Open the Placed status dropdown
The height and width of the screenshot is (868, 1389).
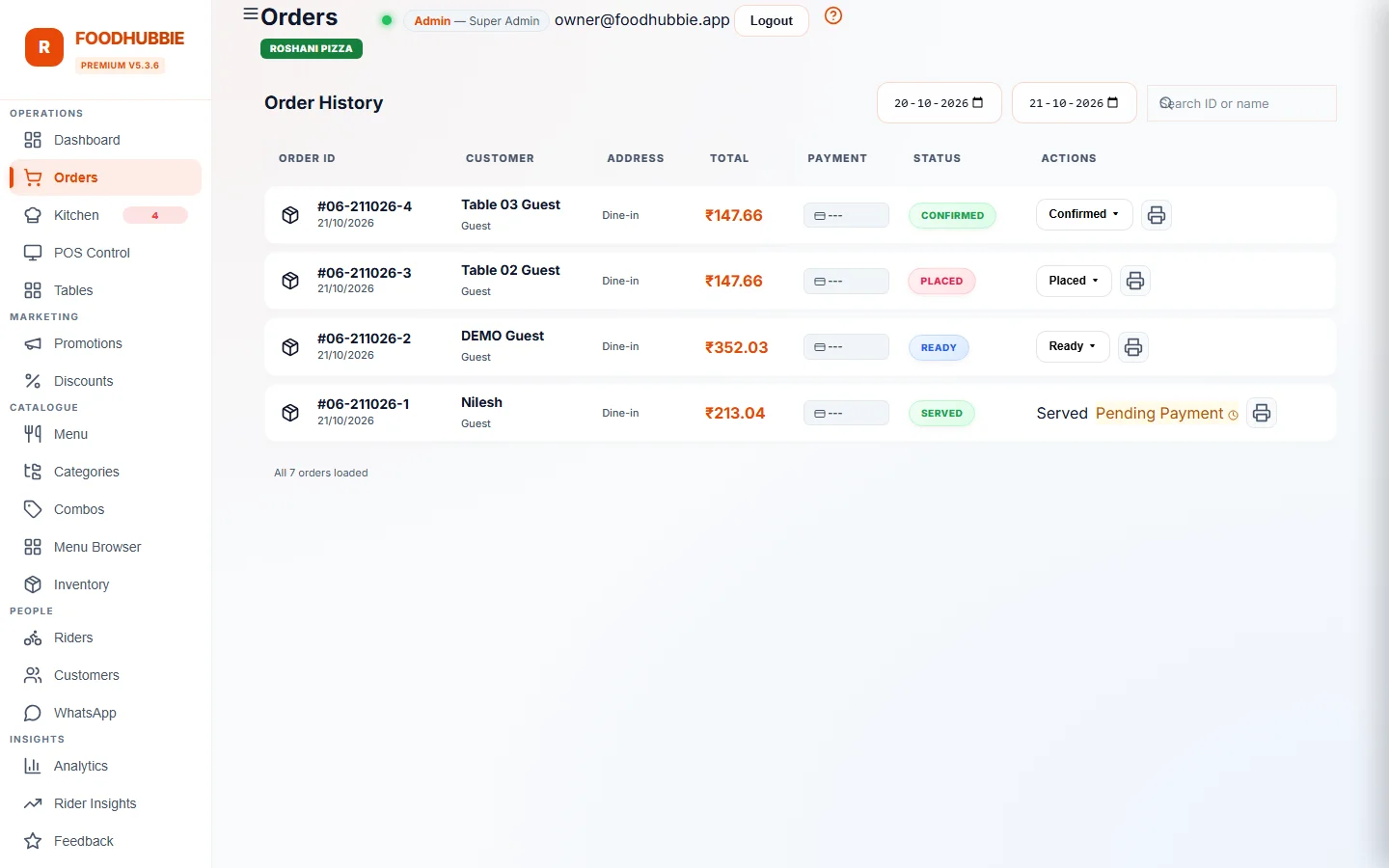pyautogui.click(x=1074, y=281)
